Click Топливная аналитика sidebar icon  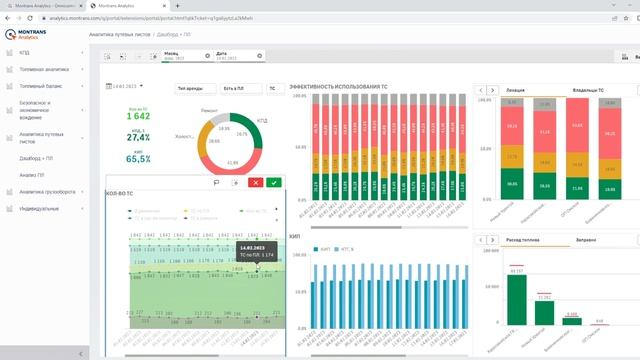point(10,69)
